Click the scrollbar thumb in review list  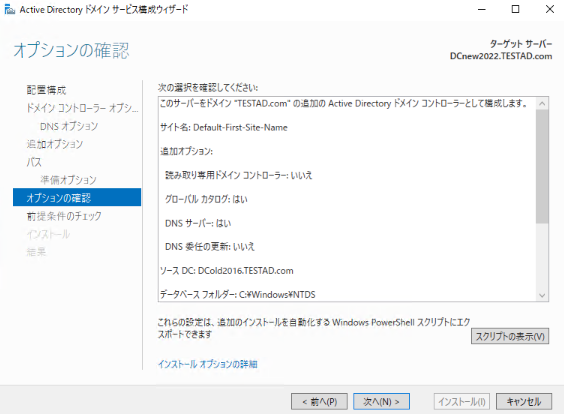(542, 167)
